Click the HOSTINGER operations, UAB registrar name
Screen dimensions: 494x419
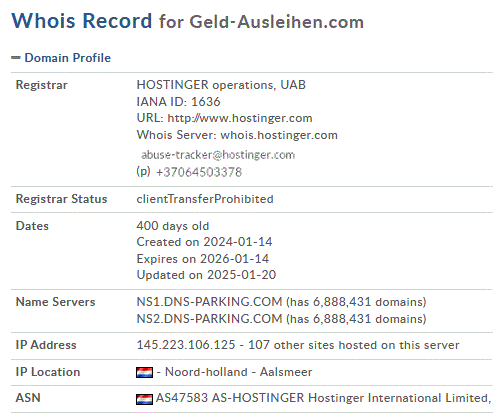tap(221, 85)
